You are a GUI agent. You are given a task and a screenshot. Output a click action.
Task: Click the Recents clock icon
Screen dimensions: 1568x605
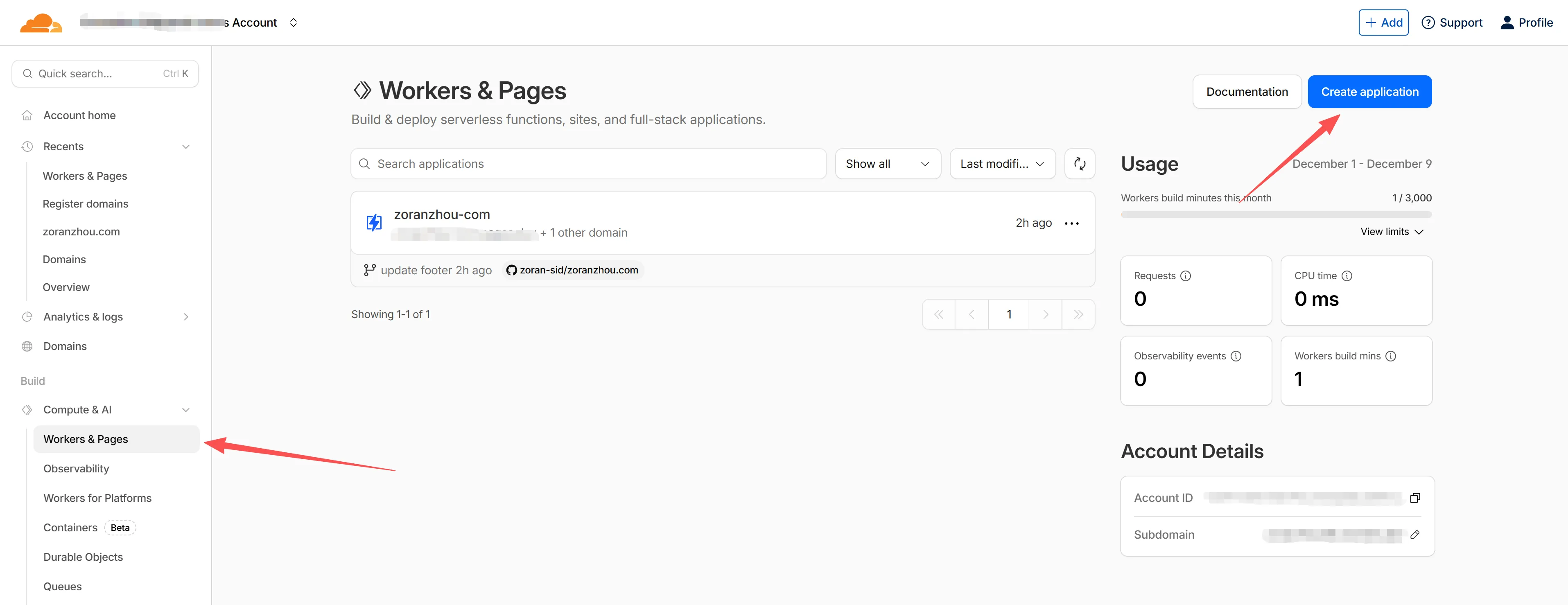coord(27,147)
